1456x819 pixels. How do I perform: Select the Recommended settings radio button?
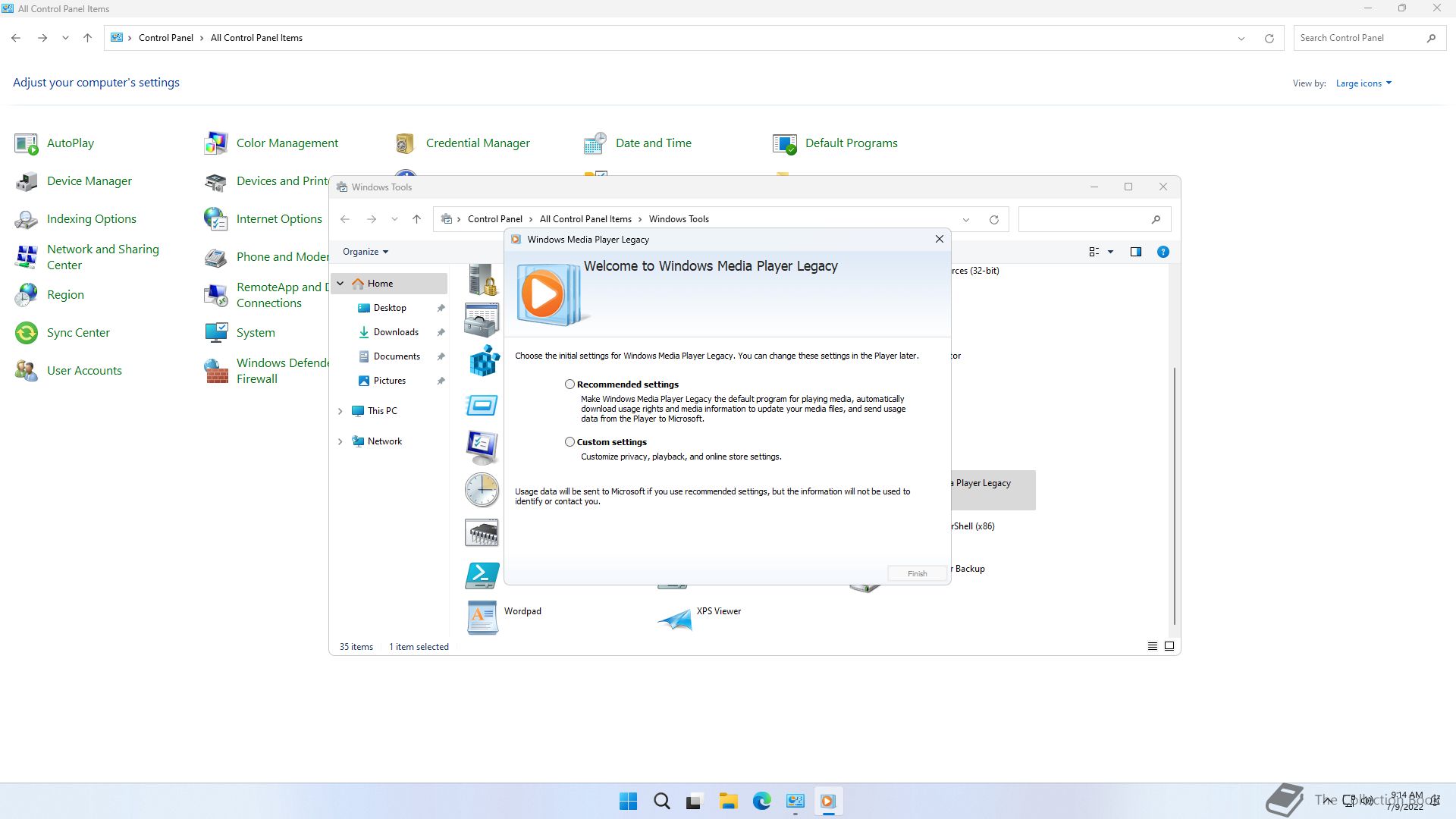(x=570, y=384)
